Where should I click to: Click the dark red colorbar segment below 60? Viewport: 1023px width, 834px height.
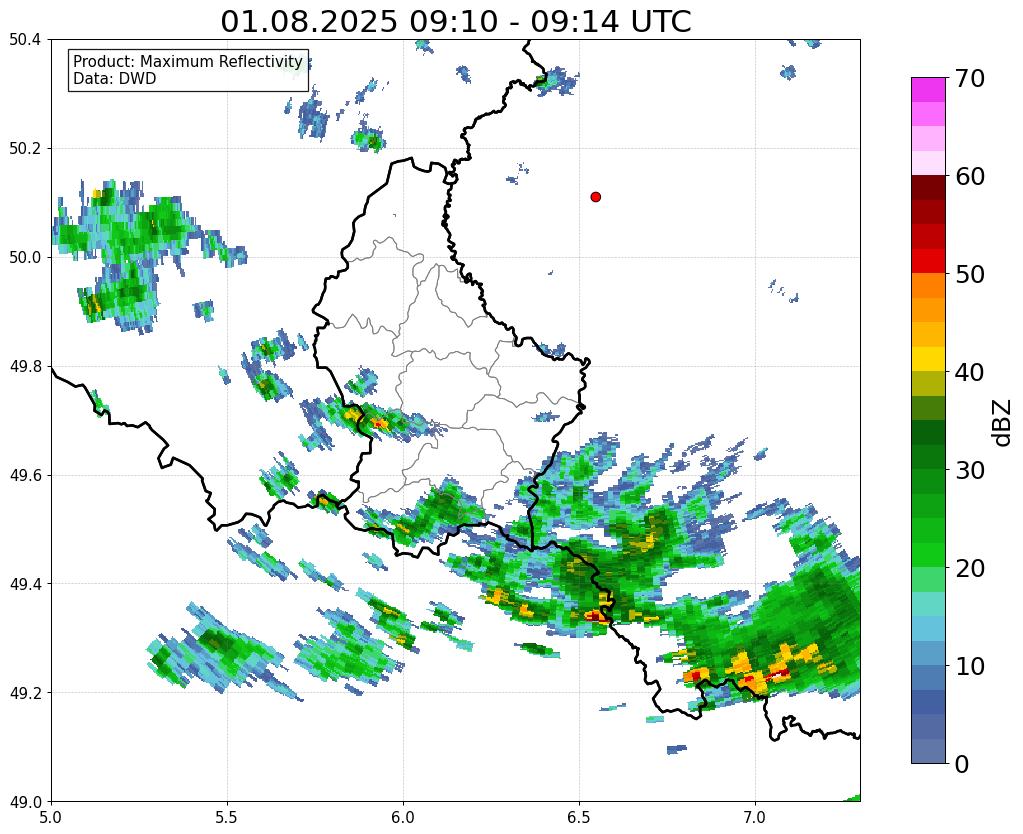(928, 188)
